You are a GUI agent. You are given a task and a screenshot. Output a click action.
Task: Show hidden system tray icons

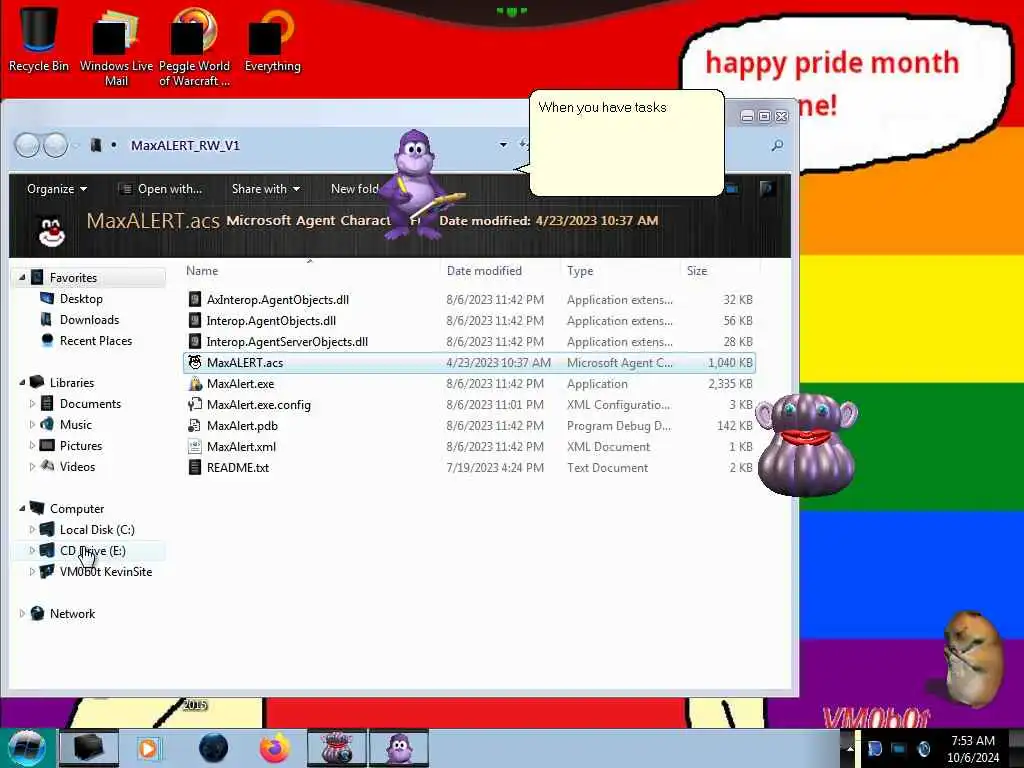[849, 748]
